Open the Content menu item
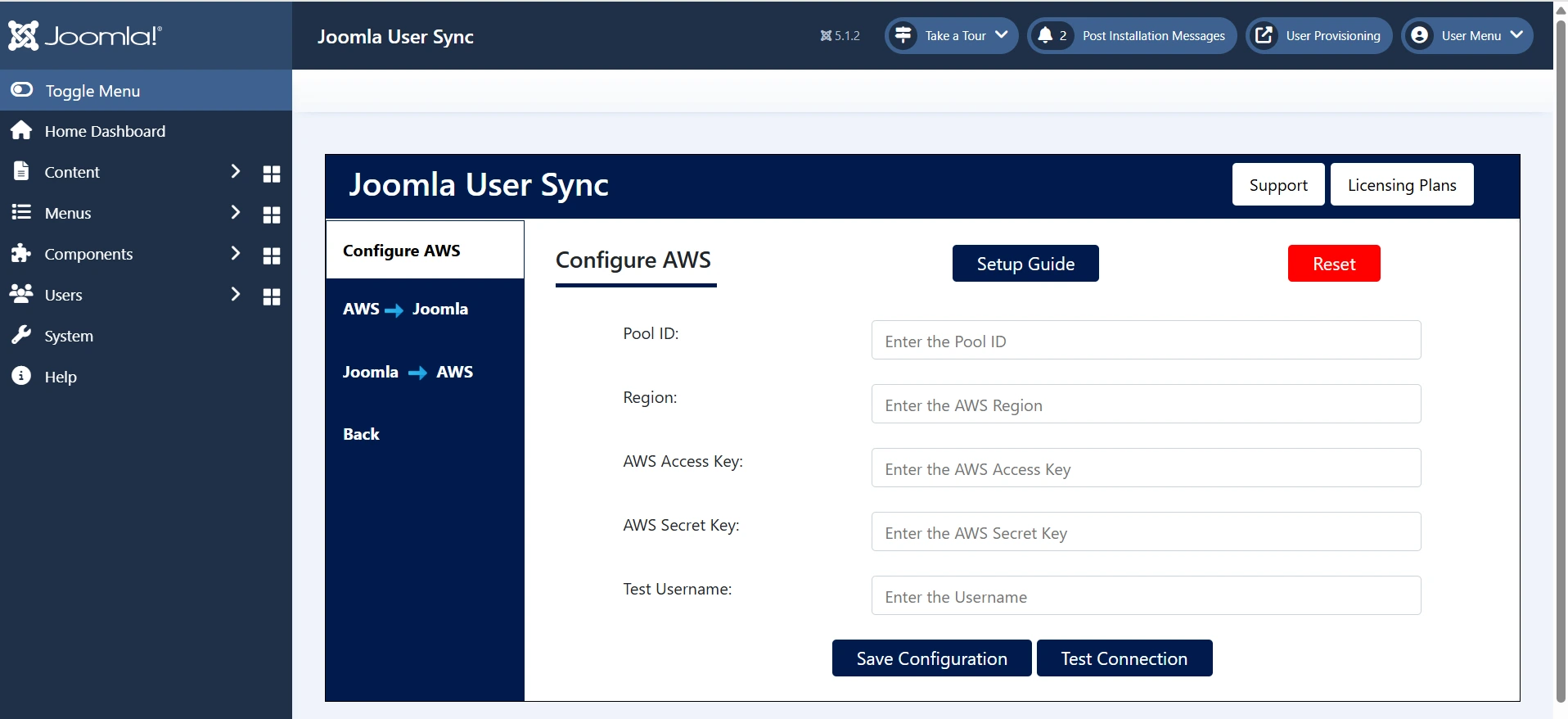The width and height of the screenshot is (1568, 719). tap(72, 172)
